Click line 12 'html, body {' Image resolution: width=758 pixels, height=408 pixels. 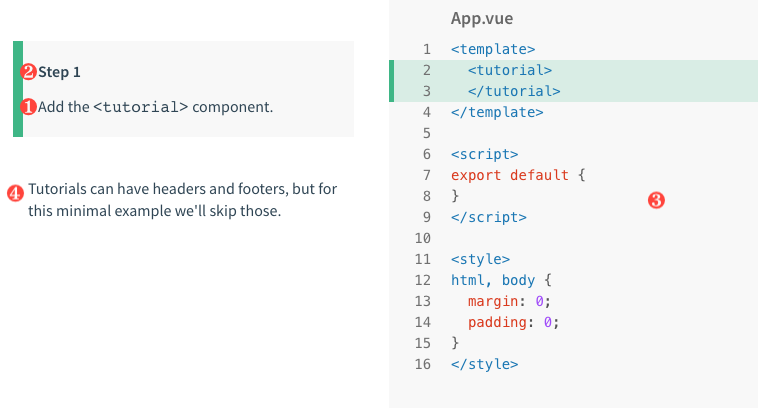coord(501,280)
